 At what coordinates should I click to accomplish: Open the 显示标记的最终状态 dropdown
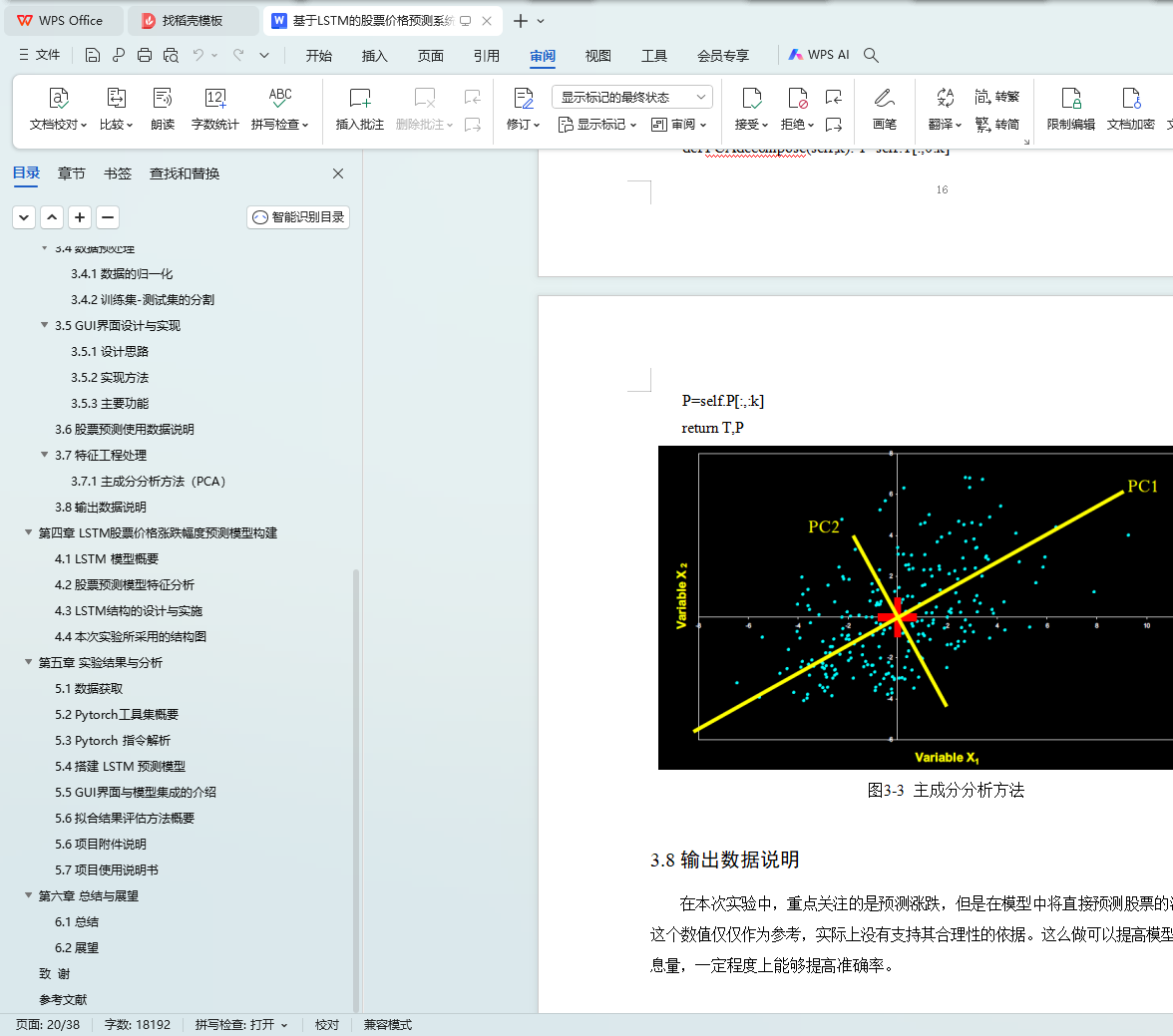tap(632, 98)
